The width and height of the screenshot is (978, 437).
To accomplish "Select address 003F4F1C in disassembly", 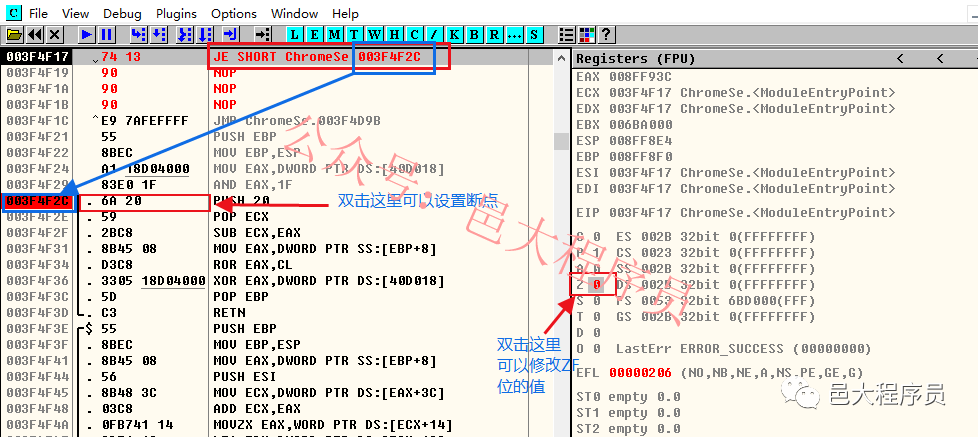I will tap(37, 121).
